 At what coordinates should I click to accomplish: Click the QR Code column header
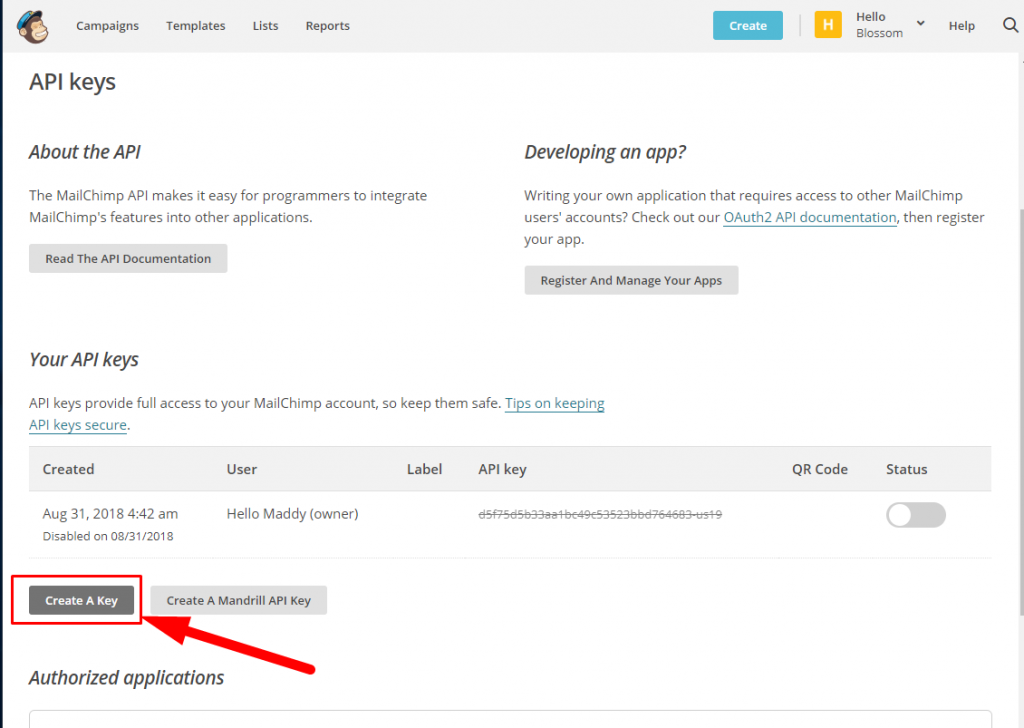pyautogui.click(x=820, y=469)
